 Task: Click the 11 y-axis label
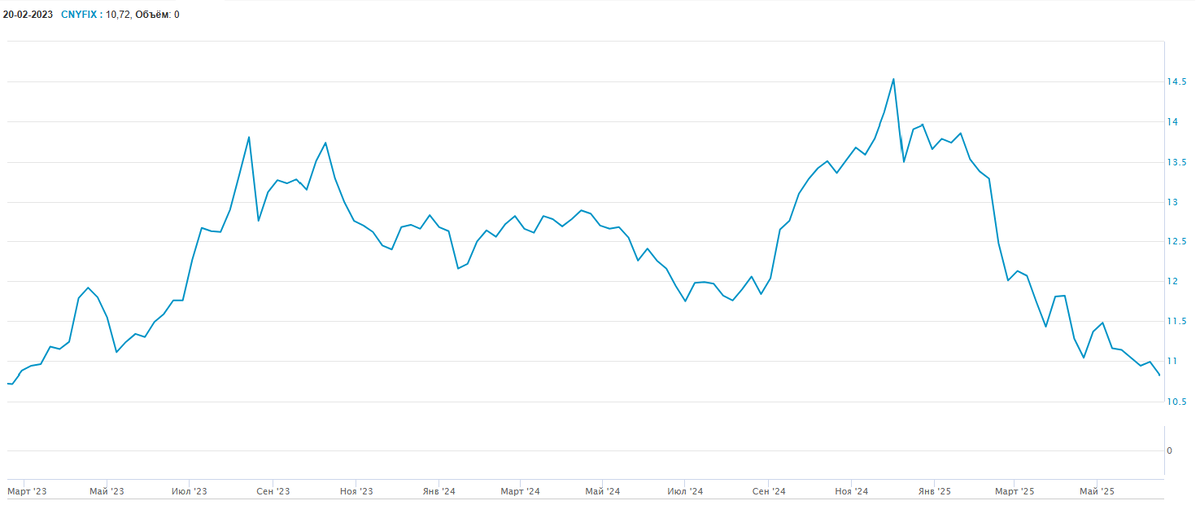point(1174,361)
